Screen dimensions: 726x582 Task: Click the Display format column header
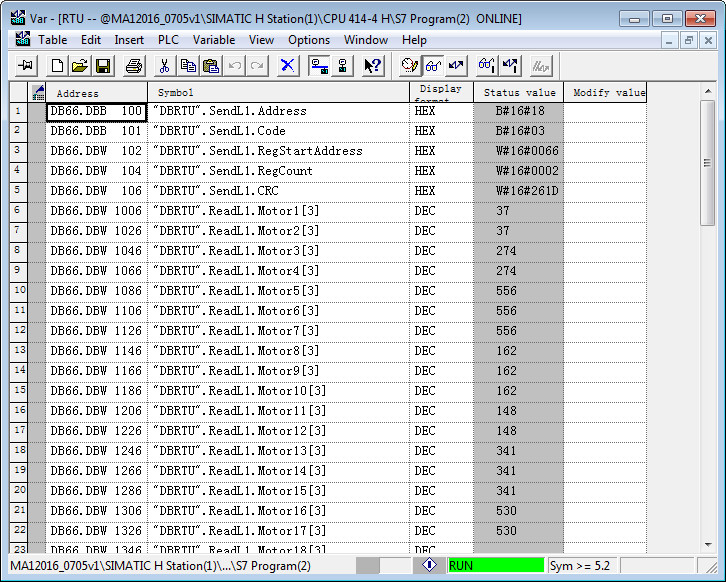[x=442, y=93]
